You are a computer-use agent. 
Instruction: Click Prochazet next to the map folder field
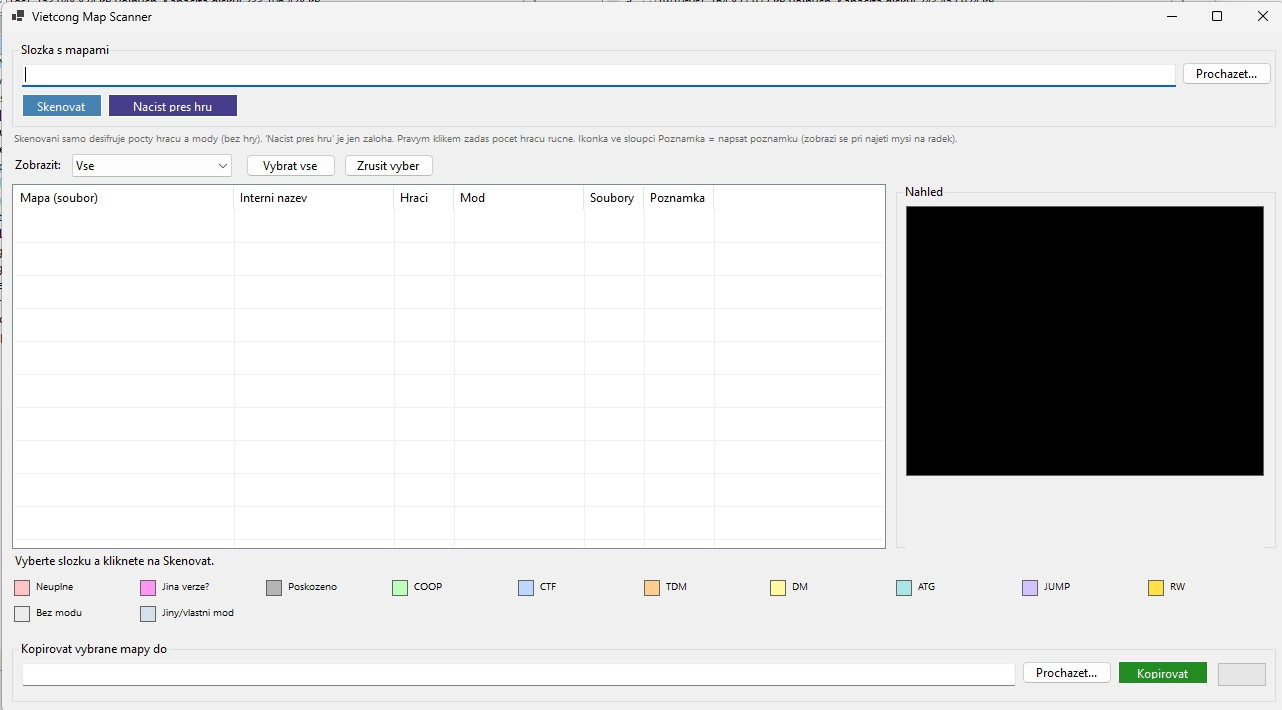pos(1226,74)
